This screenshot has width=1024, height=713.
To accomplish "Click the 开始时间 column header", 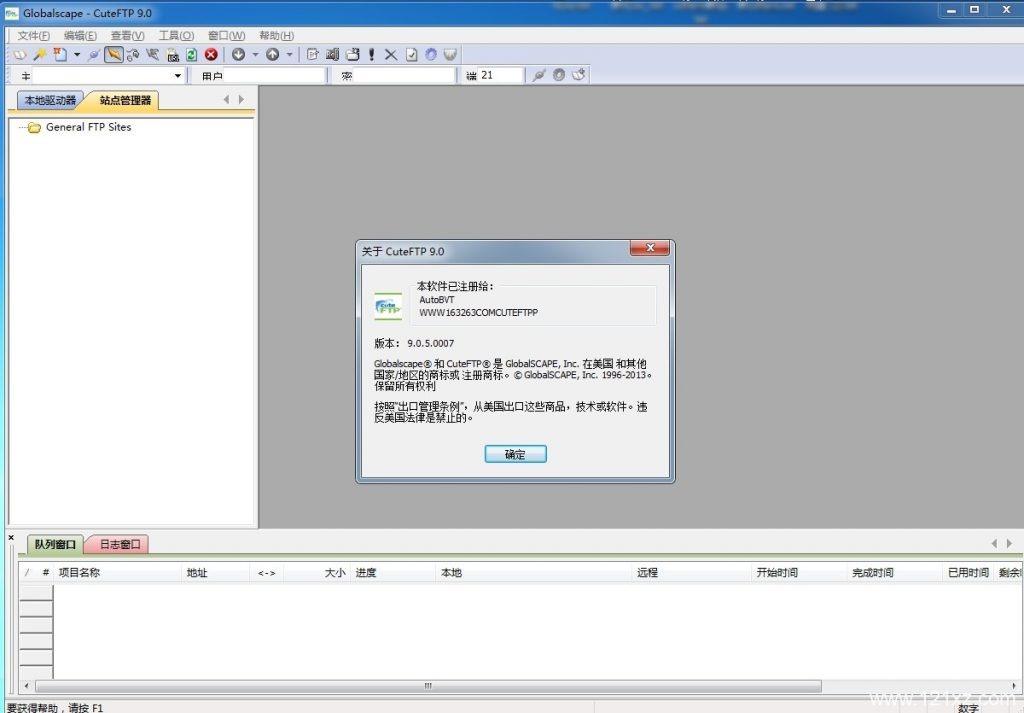I will pyautogui.click(x=799, y=573).
